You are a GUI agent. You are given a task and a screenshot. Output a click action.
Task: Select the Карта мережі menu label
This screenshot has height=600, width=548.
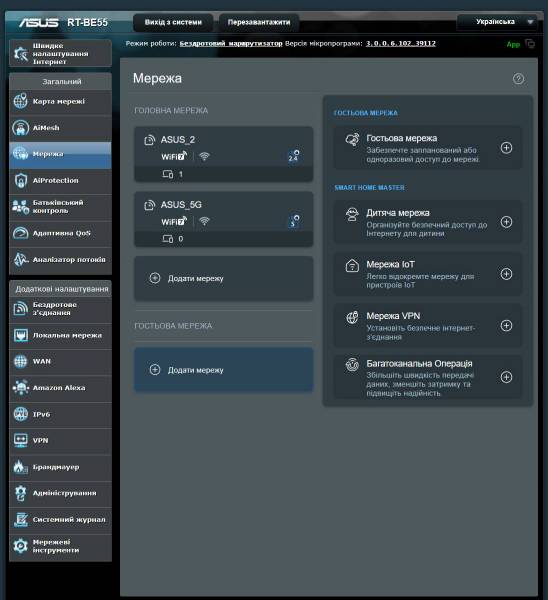point(59,101)
